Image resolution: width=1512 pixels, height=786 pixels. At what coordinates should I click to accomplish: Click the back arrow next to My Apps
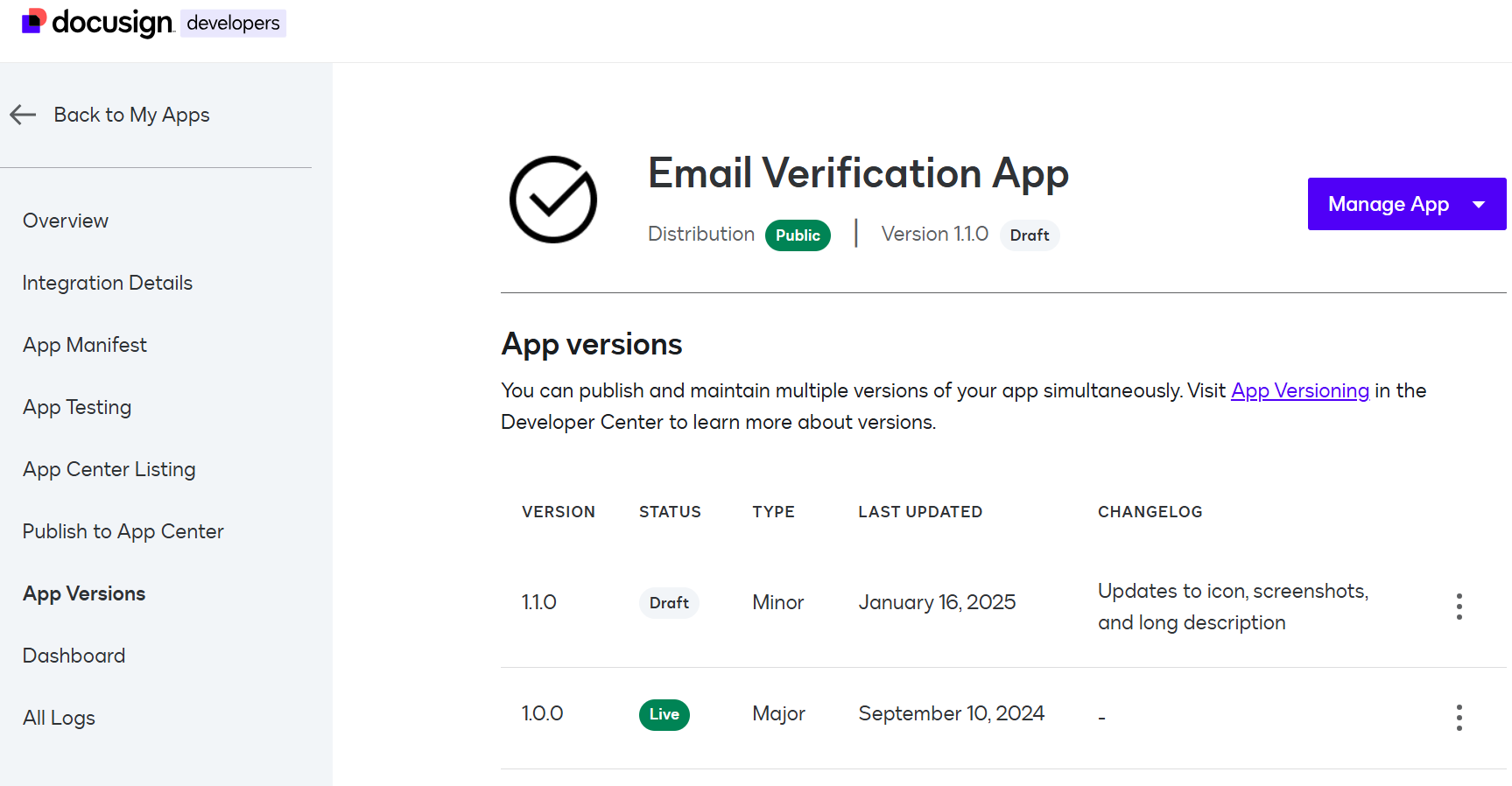click(23, 115)
